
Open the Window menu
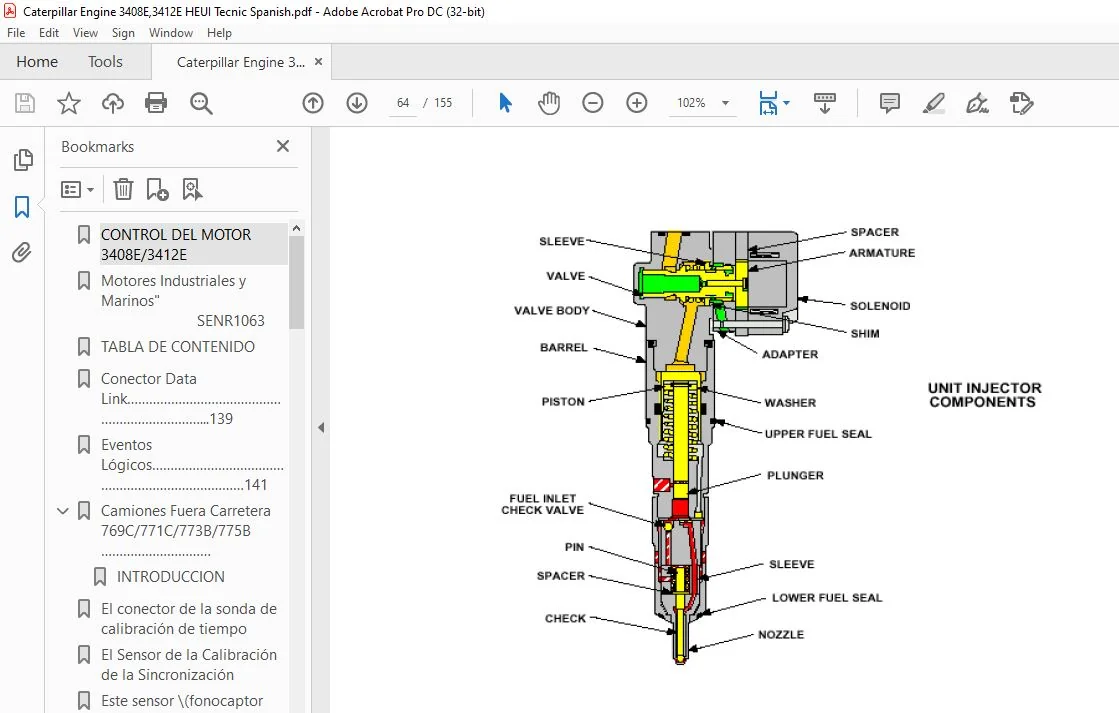(x=171, y=33)
